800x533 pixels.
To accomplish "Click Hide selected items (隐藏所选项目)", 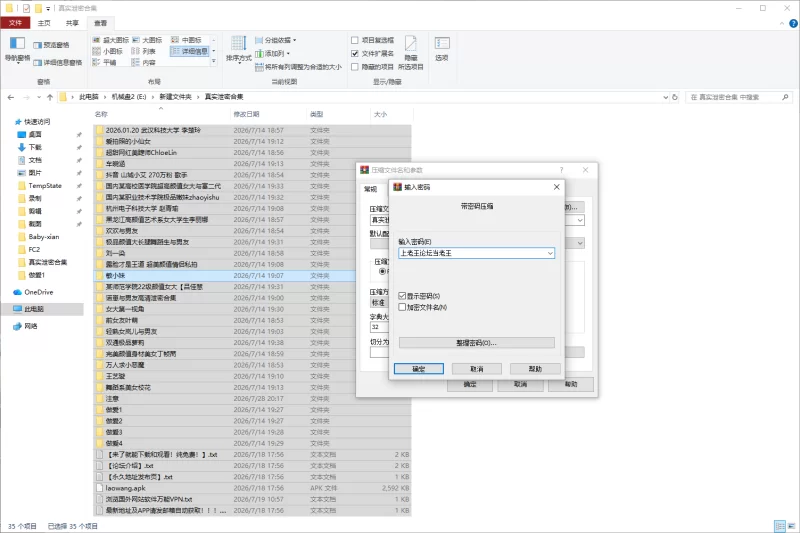I will [x=411, y=53].
